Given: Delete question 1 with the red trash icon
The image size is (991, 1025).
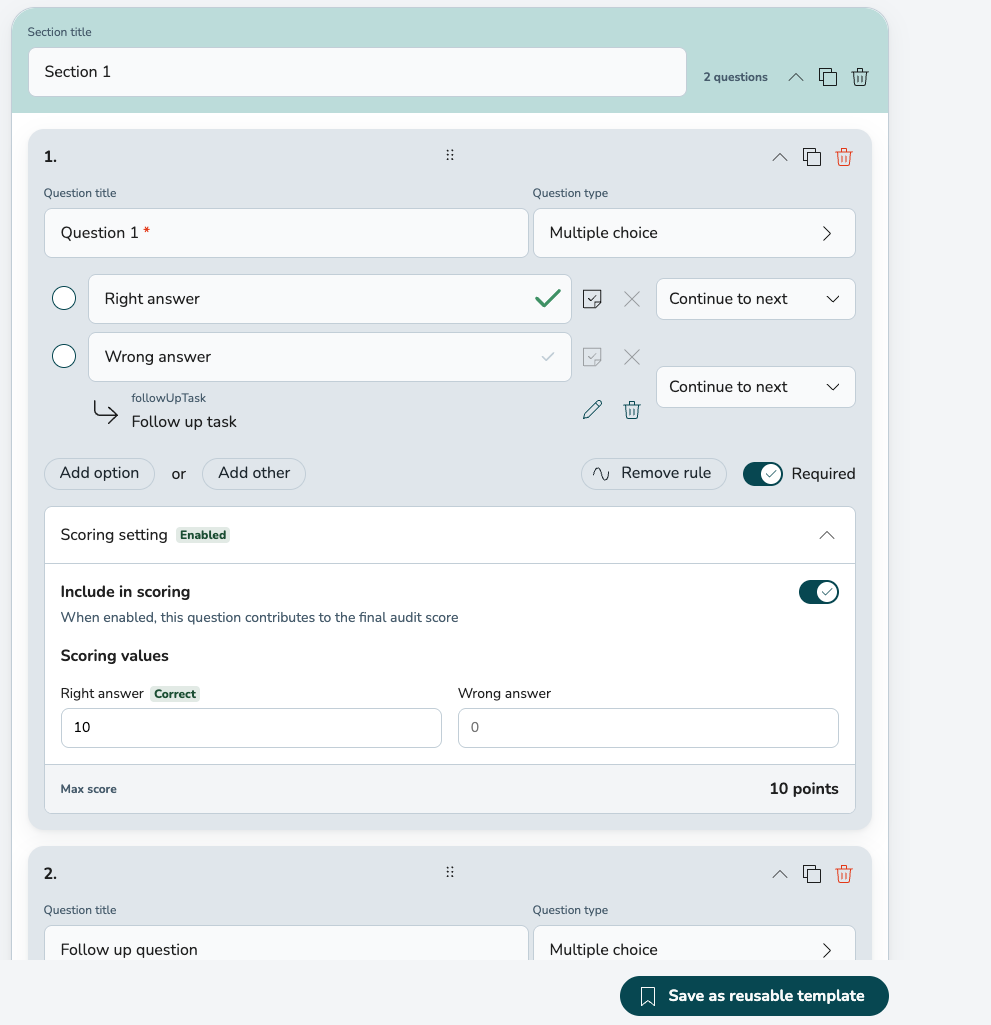Looking at the screenshot, I should click(844, 157).
